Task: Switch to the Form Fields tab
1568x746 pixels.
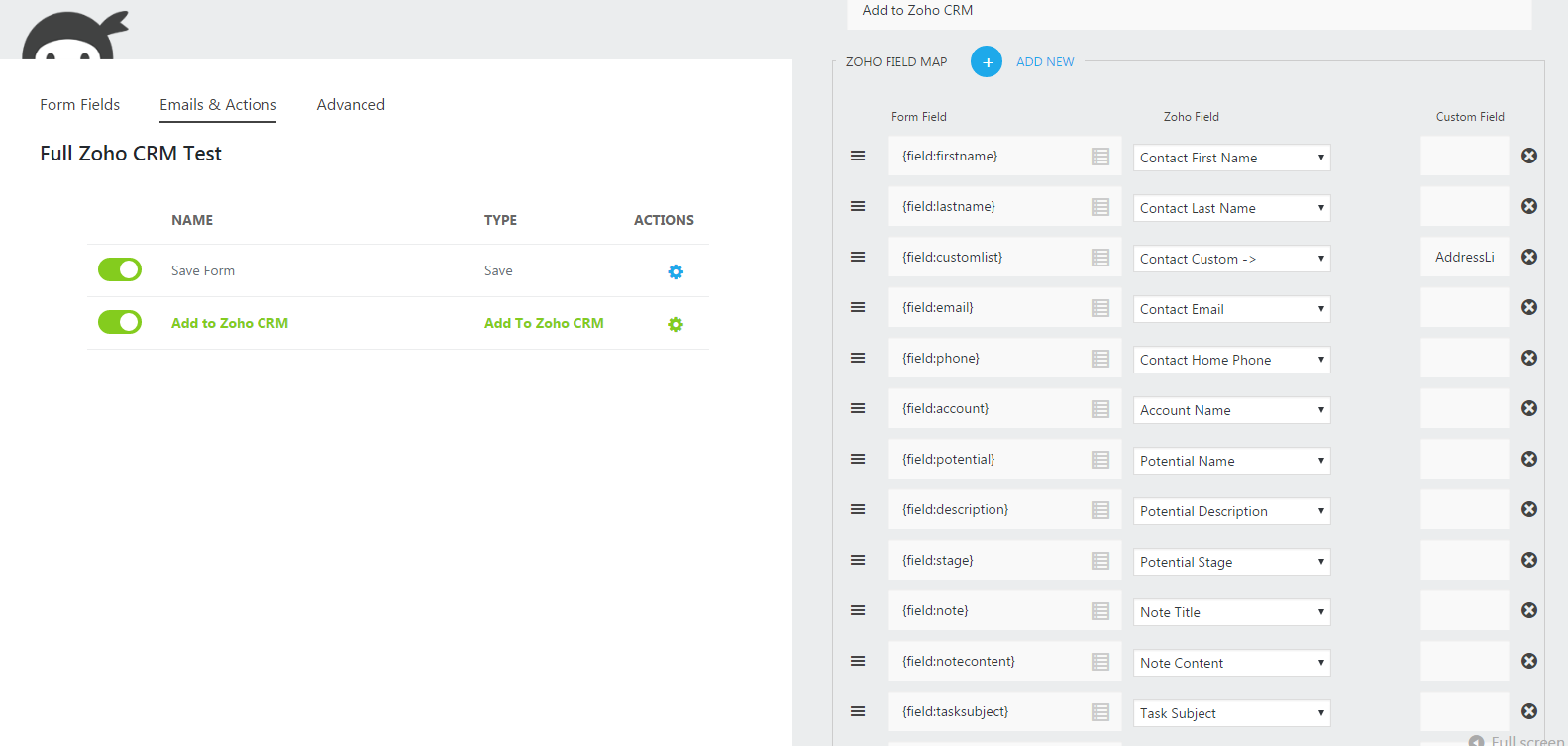Action: 79,105
